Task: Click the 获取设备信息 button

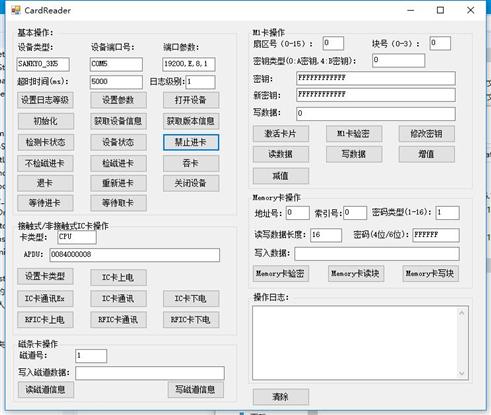Action: [118, 121]
